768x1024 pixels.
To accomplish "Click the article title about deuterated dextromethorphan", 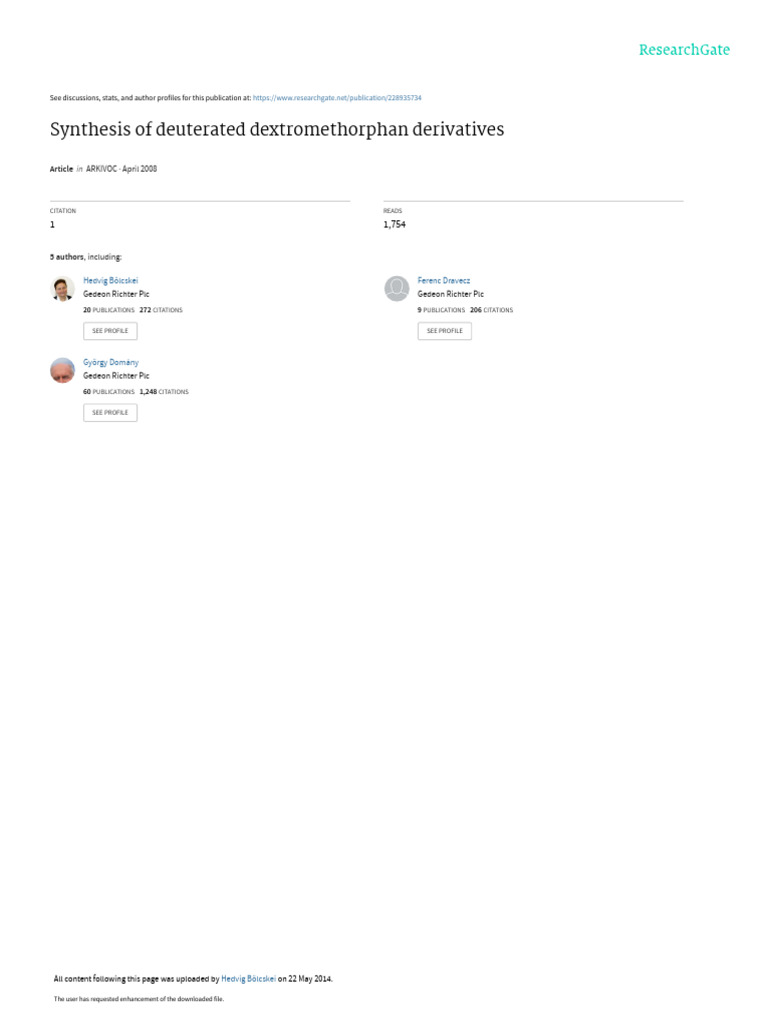I will pyautogui.click(x=277, y=129).
